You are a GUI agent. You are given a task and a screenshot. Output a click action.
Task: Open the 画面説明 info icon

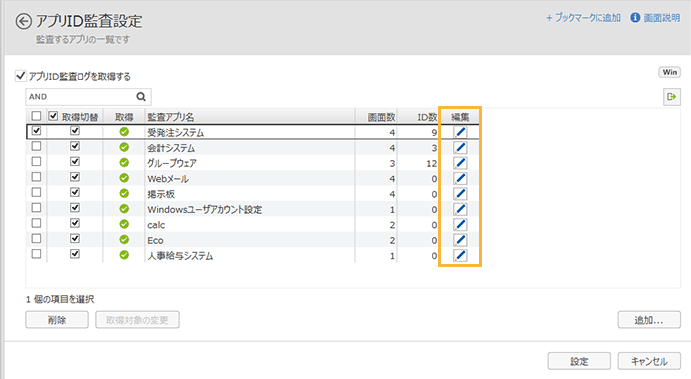[x=635, y=18]
